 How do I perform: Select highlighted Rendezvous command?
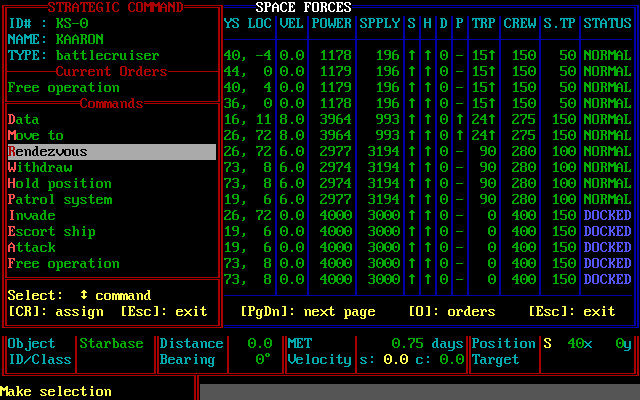click(48, 152)
